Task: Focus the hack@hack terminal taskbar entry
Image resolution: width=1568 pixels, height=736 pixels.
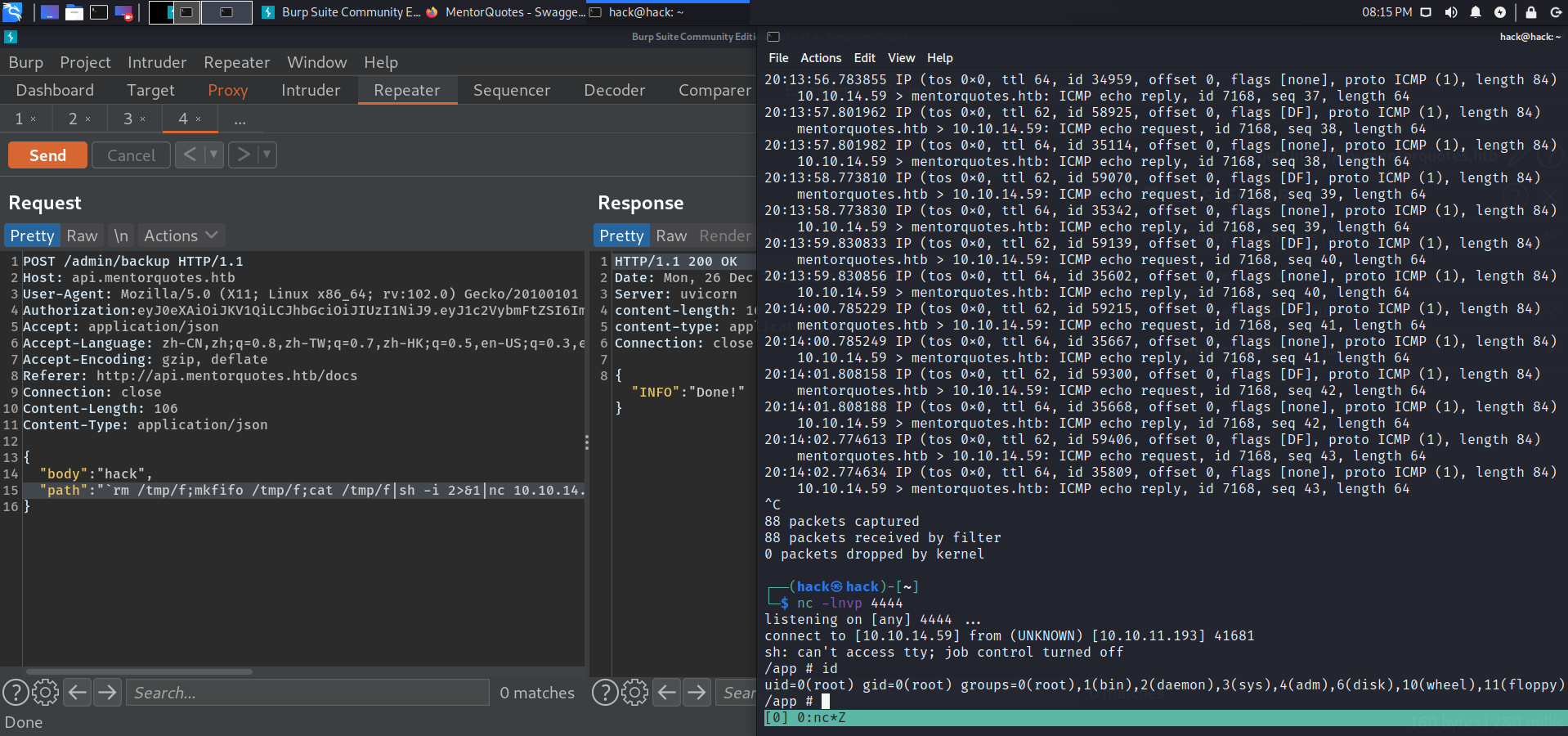Action: click(668, 12)
